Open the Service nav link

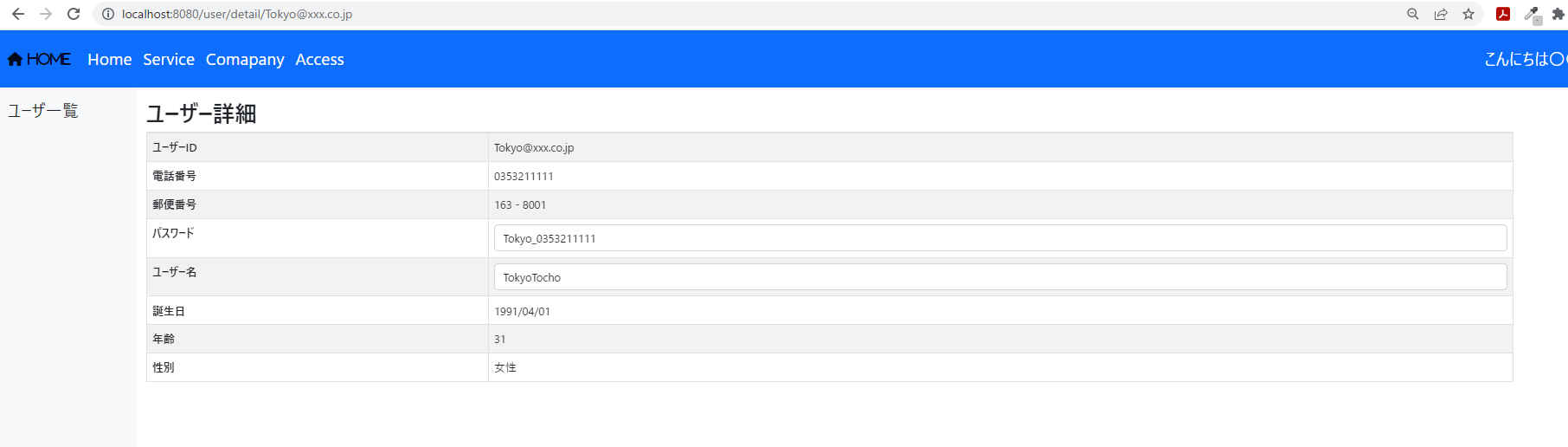click(169, 59)
